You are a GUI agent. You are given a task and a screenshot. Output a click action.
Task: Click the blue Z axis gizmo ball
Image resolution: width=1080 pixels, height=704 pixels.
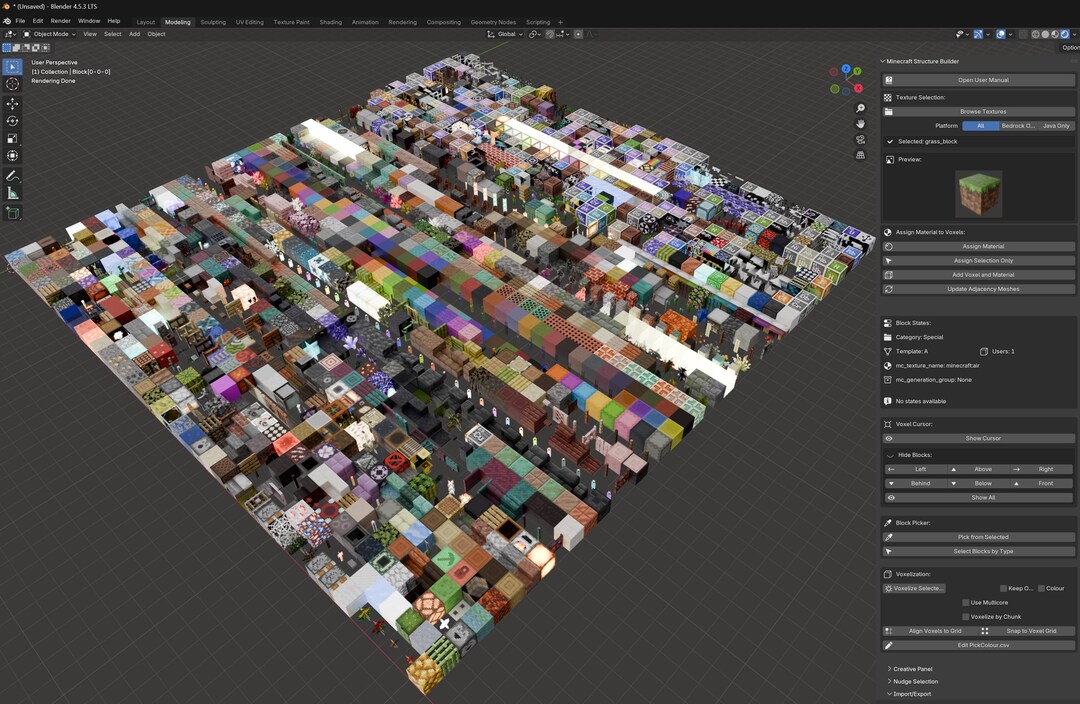(846, 69)
